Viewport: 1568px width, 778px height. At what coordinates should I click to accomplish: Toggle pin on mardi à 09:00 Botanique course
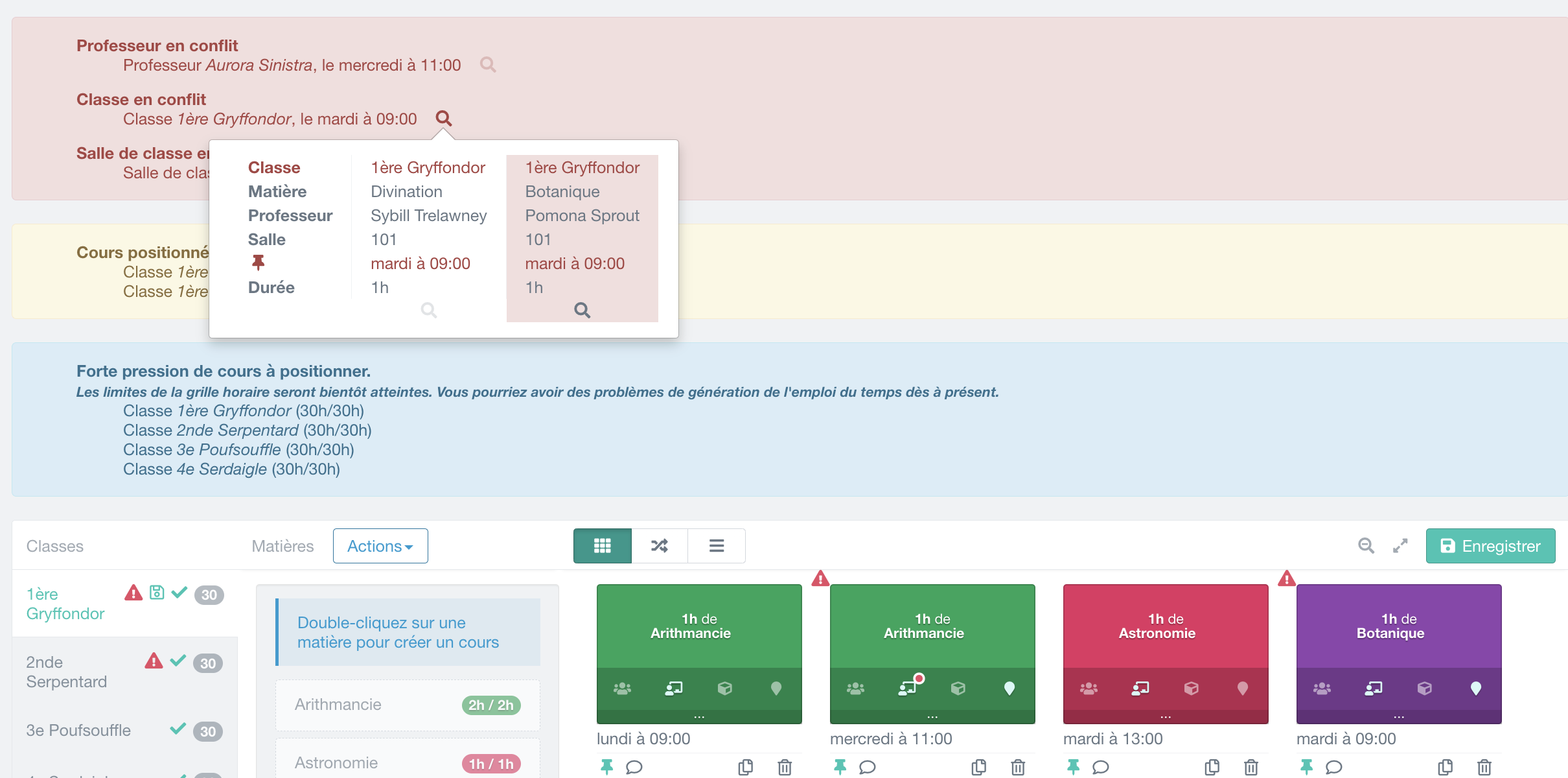(x=1306, y=767)
